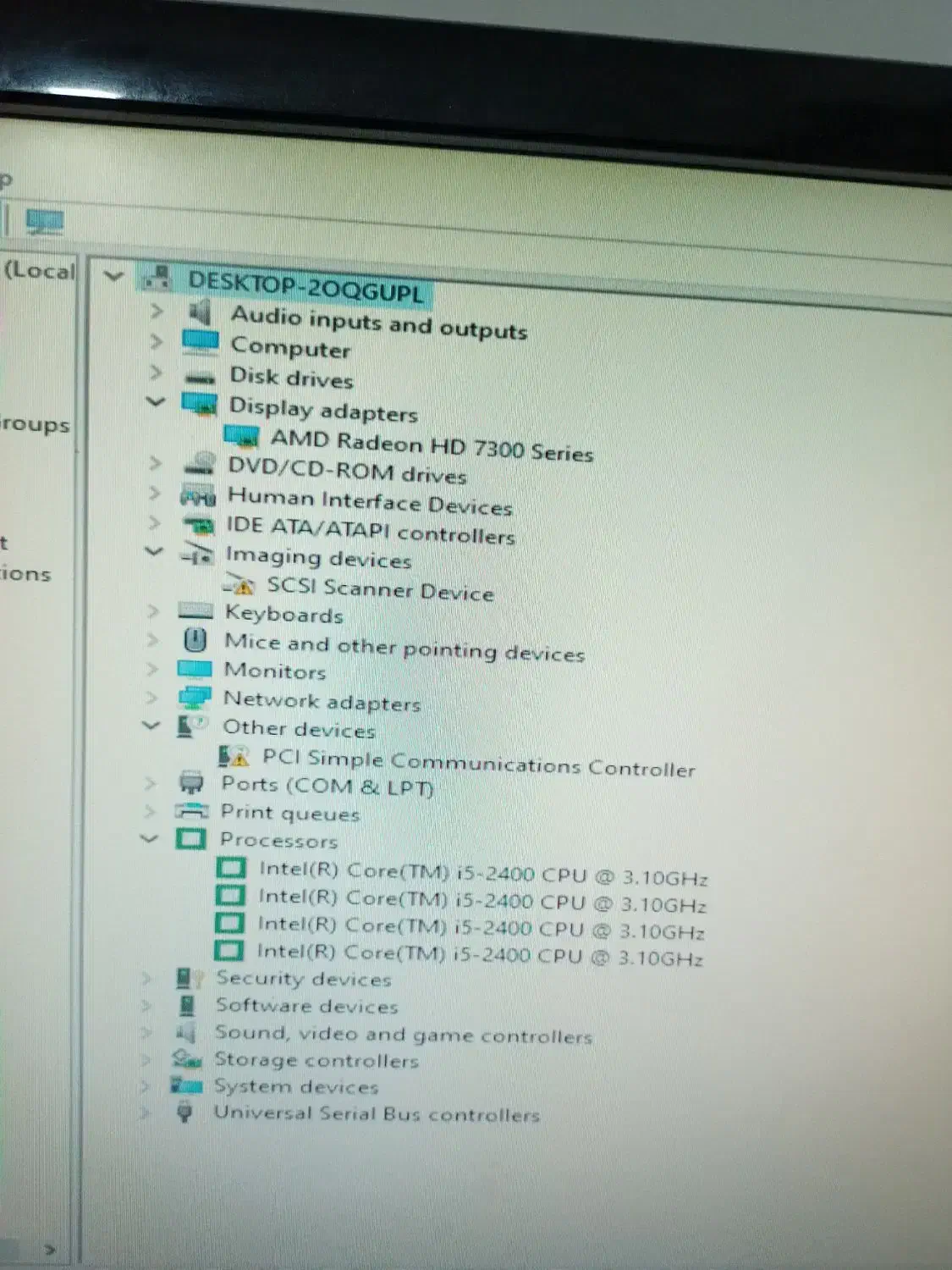Click the Security devices icon
This screenshot has width=952, height=1270.
coord(188,978)
